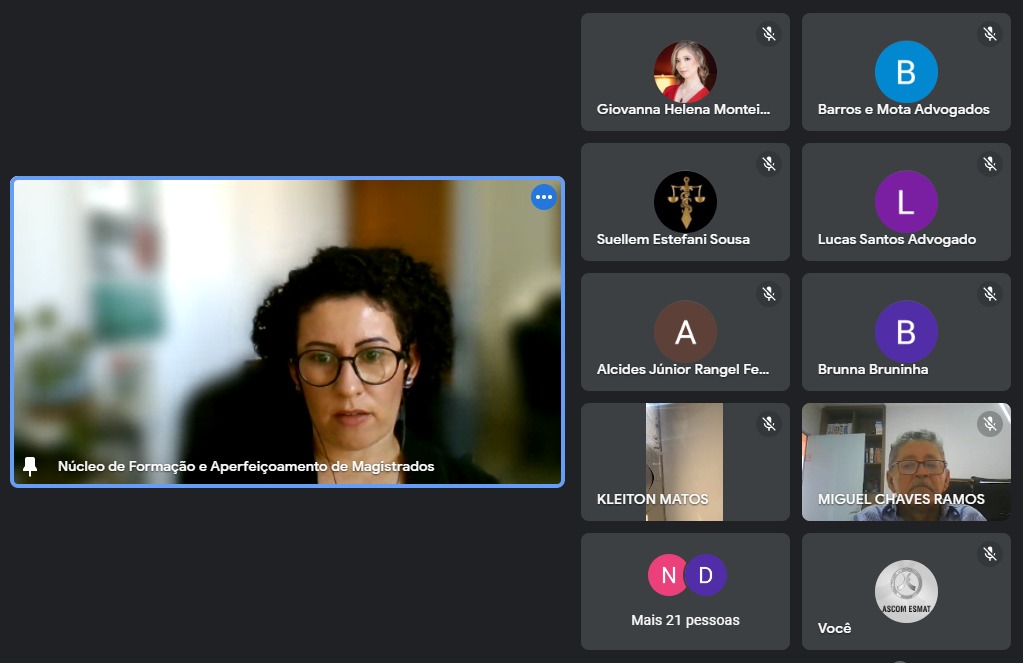Open the three-dot options on pinned video
Screen dimensions: 1023x663
pyautogui.click(x=543, y=197)
